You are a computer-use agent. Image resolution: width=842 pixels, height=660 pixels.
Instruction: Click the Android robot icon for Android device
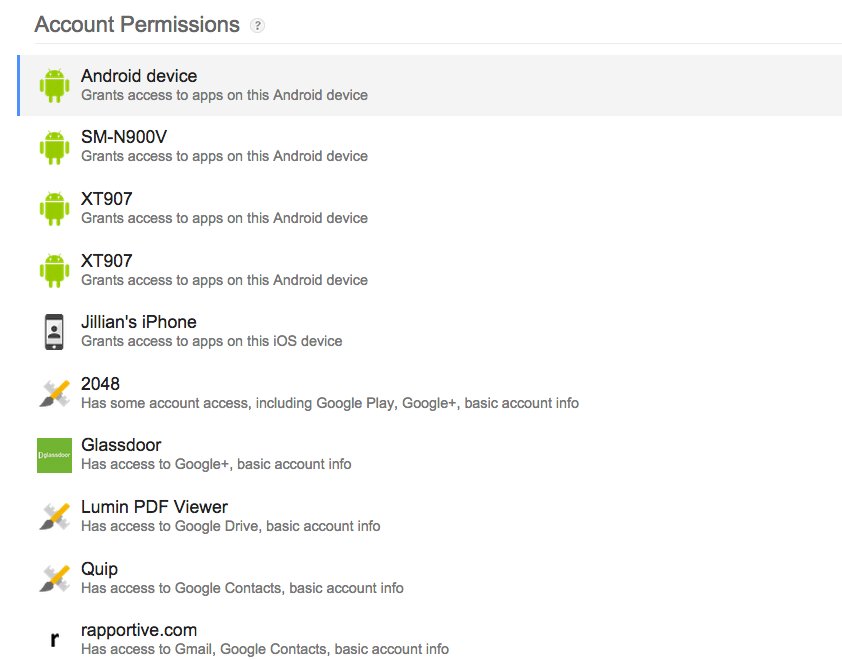(x=54, y=85)
